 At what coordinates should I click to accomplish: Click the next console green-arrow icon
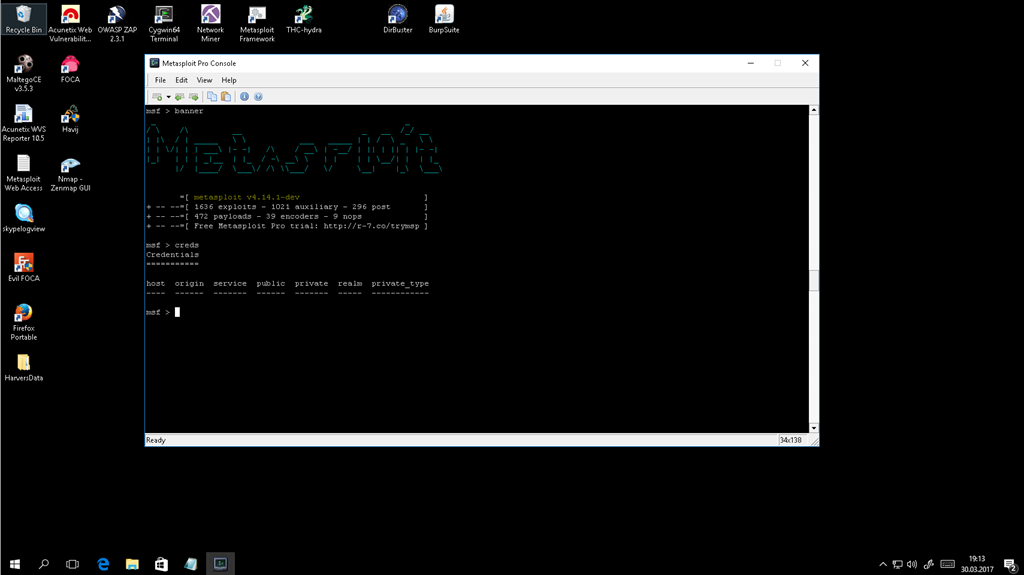point(194,97)
